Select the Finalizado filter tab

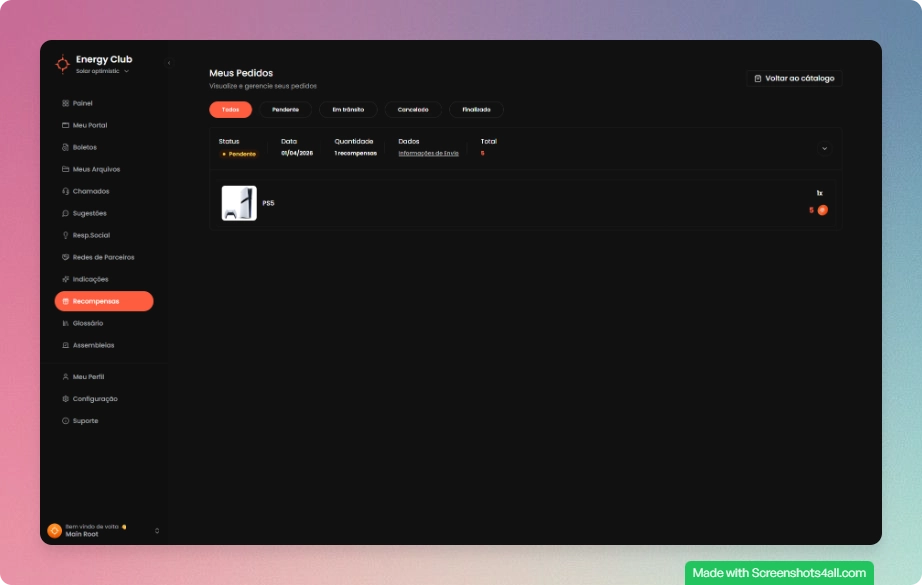[476, 110]
